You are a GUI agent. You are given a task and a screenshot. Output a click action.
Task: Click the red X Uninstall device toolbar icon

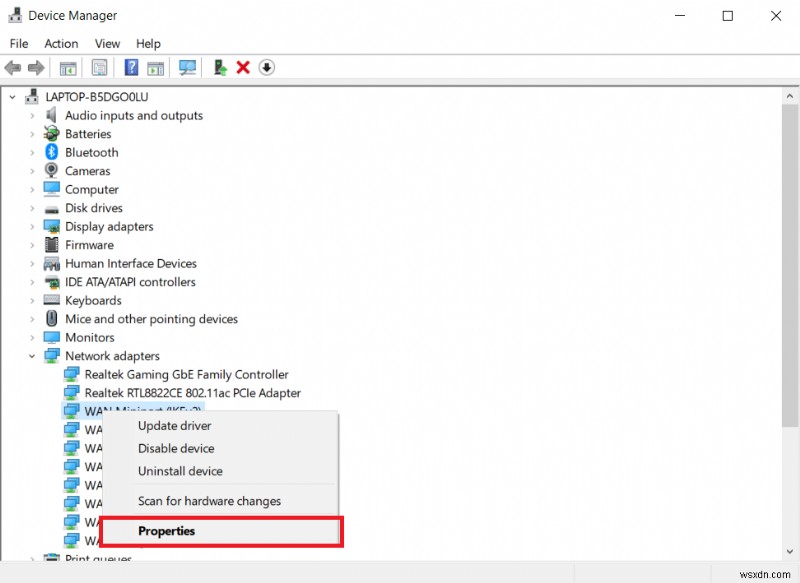point(243,67)
